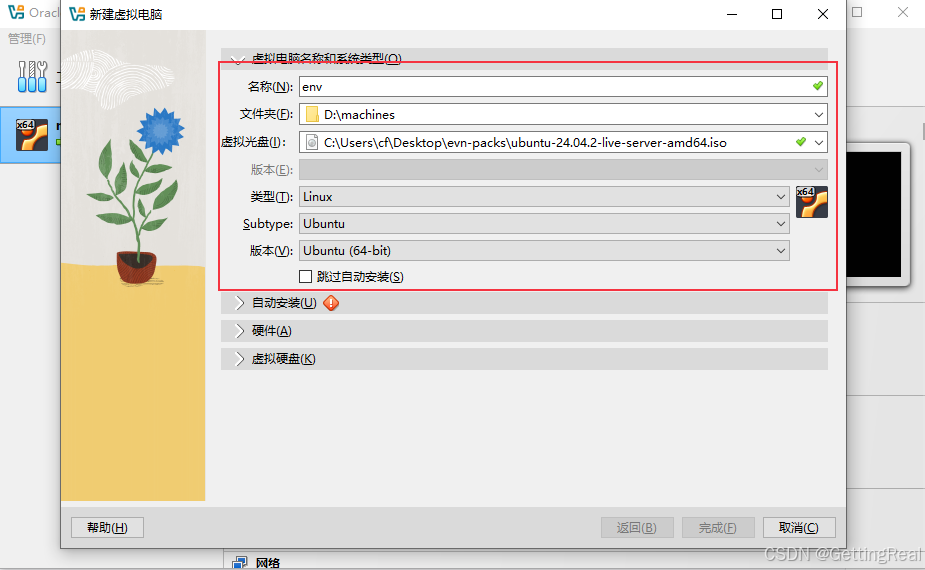
Task: Open the machine folder dropdown
Action: pyautogui.click(x=819, y=114)
